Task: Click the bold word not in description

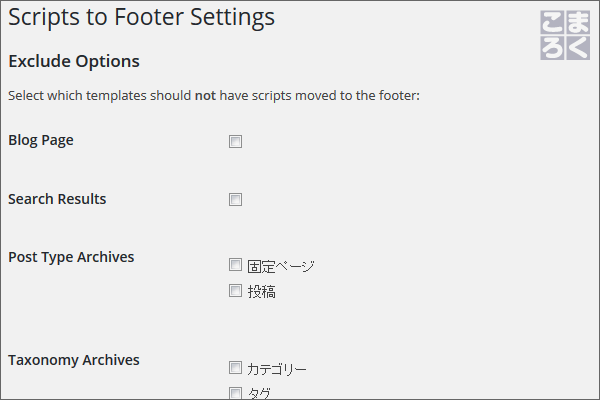Action: [205, 95]
